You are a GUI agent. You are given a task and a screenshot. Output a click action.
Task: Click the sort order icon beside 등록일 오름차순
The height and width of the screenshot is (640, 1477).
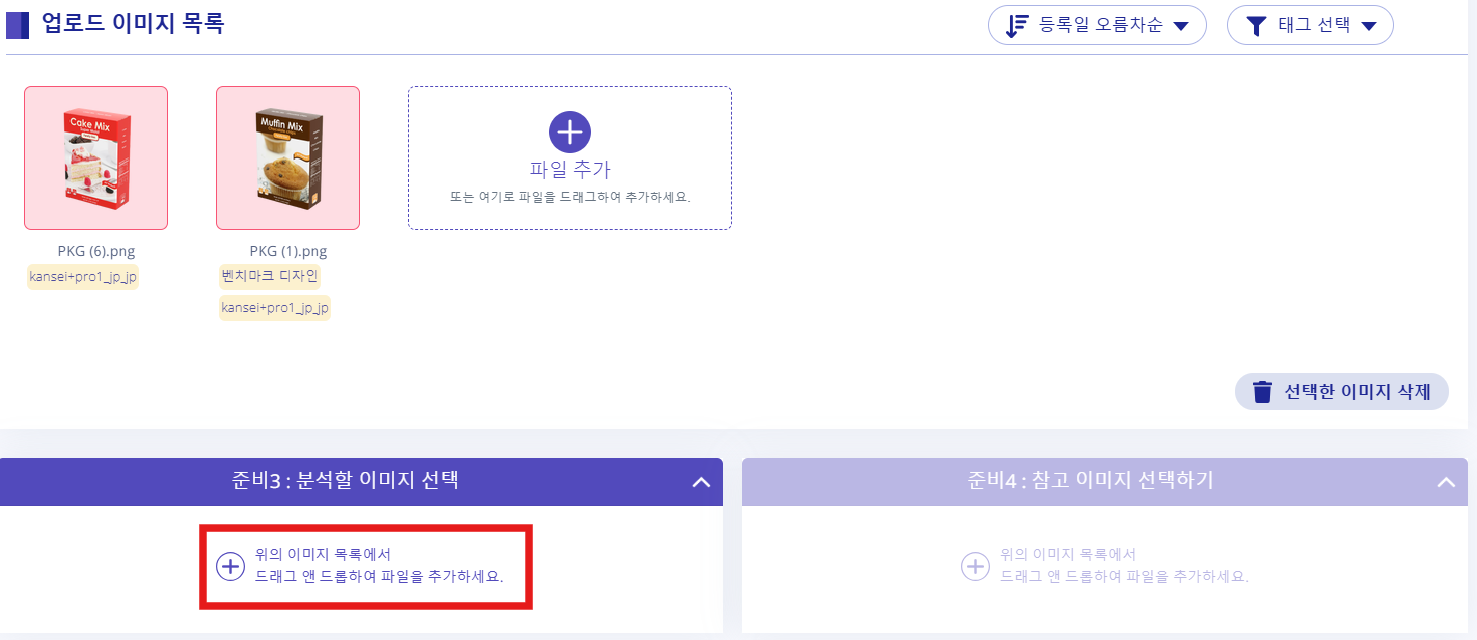point(1017,26)
